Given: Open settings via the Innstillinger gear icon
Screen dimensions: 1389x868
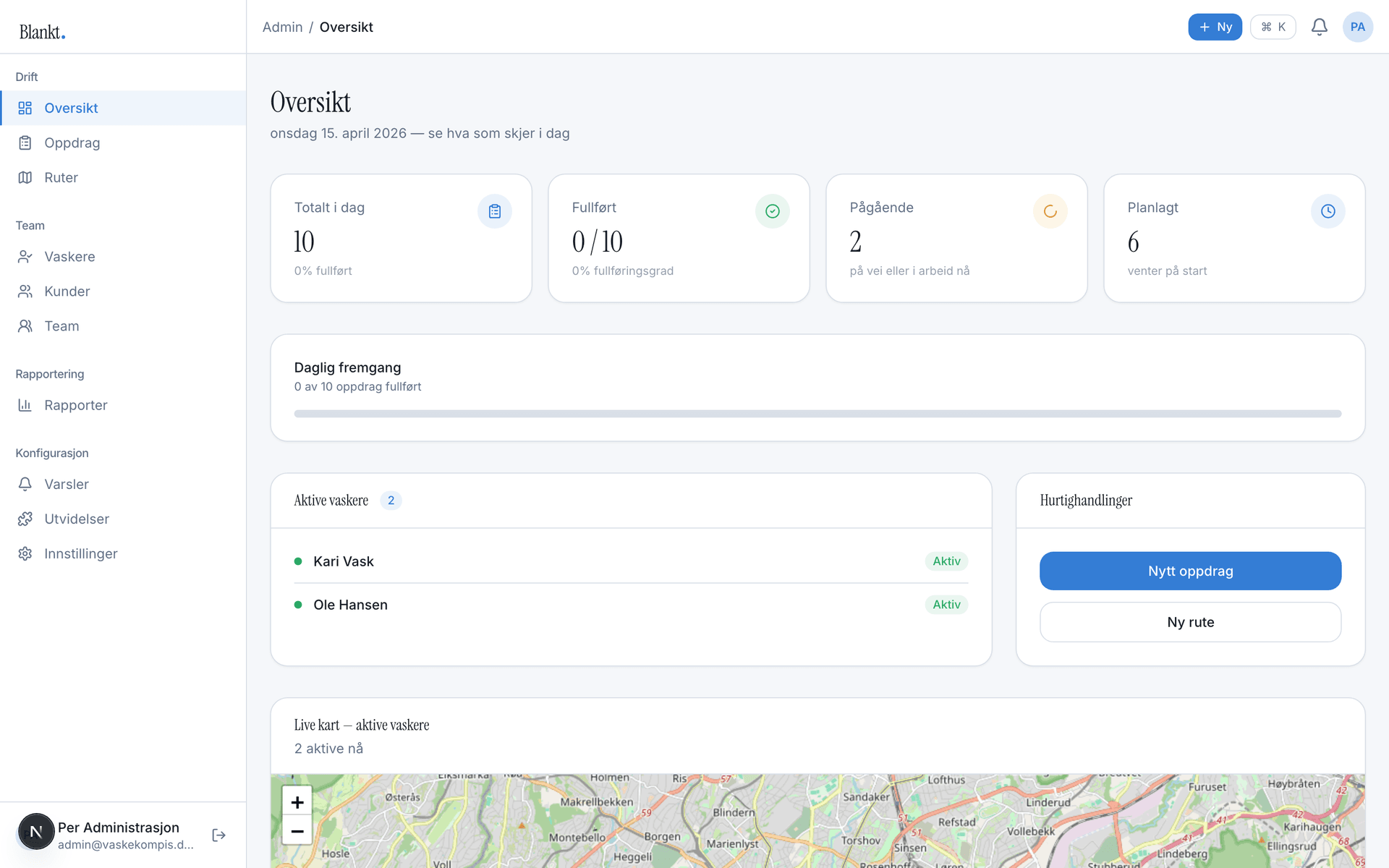Looking at the screenshot, I should [x=25, y=553].
